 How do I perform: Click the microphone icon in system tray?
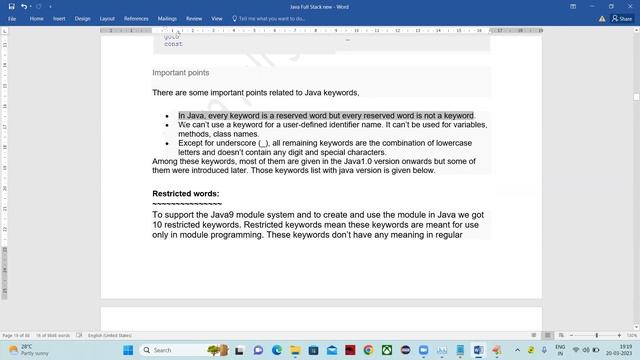544,350
